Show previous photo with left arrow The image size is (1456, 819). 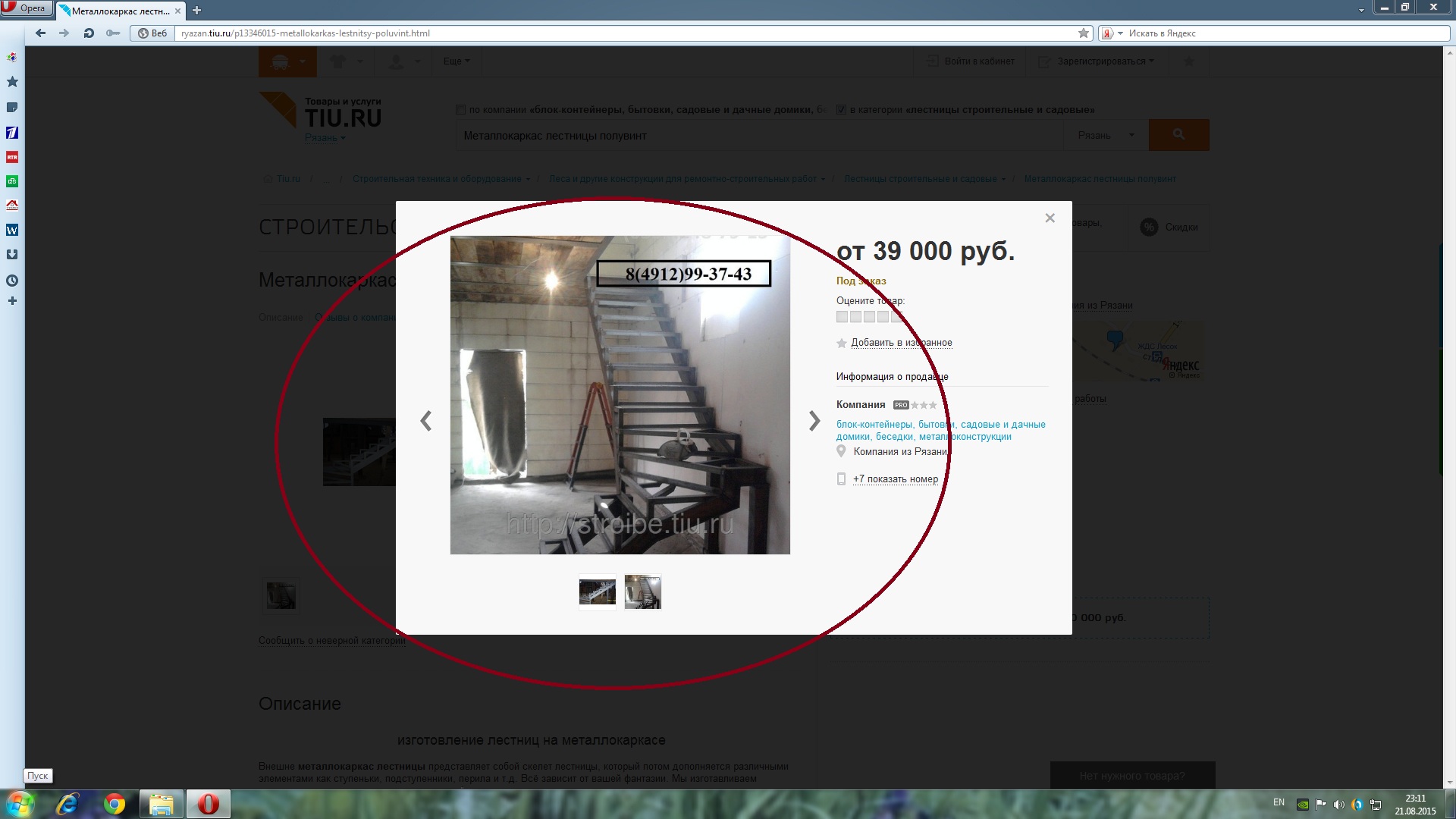[x=426, y=420]
